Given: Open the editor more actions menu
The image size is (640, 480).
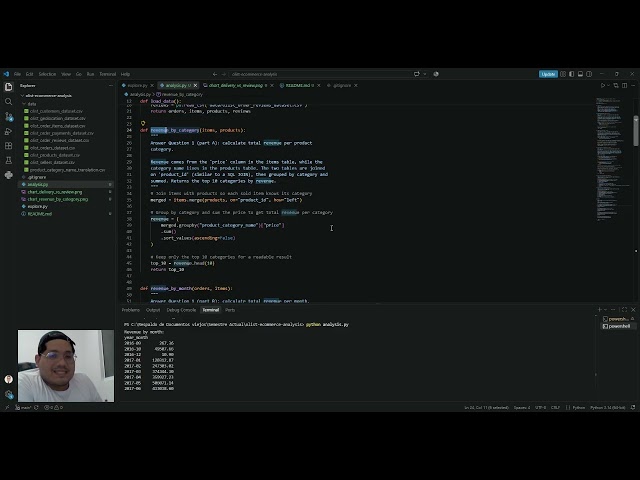Looking at the screenshot, I should [x=633, y=85].
